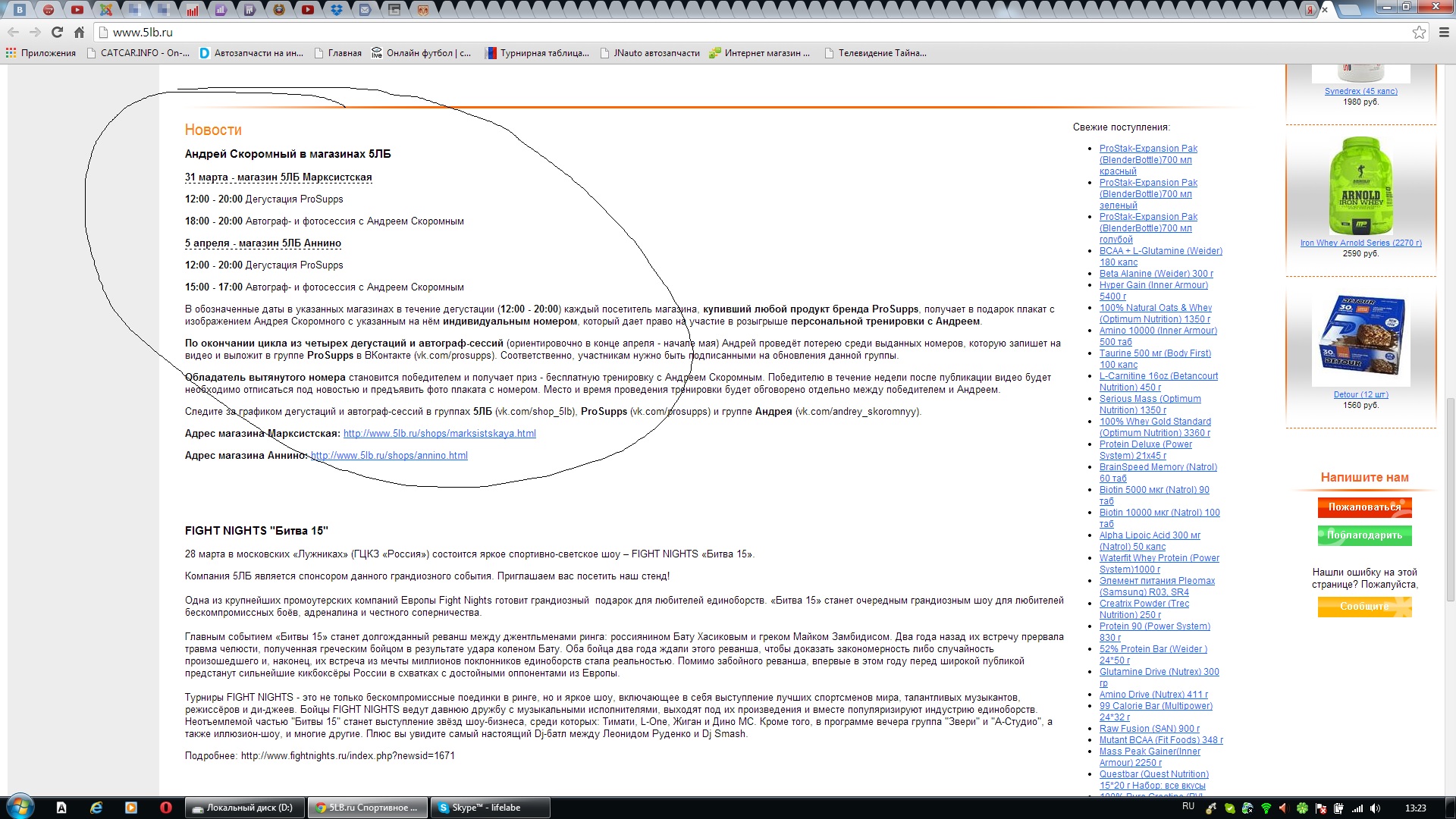Image resolution: width=1456 pixels, height=819 pixels.
Task: Open the Главная bookmark
Action: 337,53
